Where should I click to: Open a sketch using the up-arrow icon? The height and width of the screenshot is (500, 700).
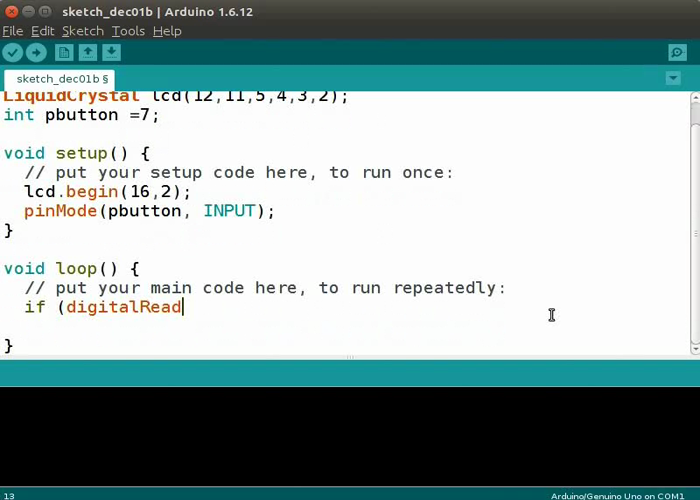[x=88, y=52]
